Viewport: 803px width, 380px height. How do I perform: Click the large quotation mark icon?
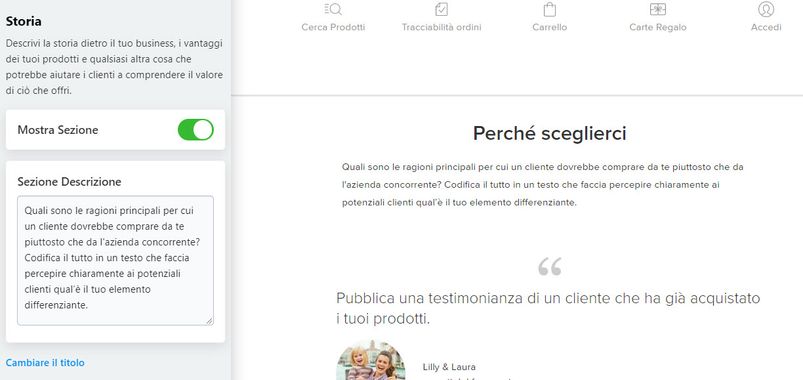point(550,266)
